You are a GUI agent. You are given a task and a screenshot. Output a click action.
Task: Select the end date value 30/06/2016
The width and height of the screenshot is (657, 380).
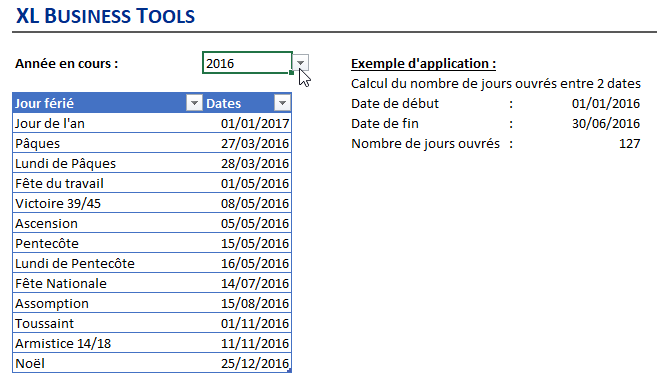point(605,124)
